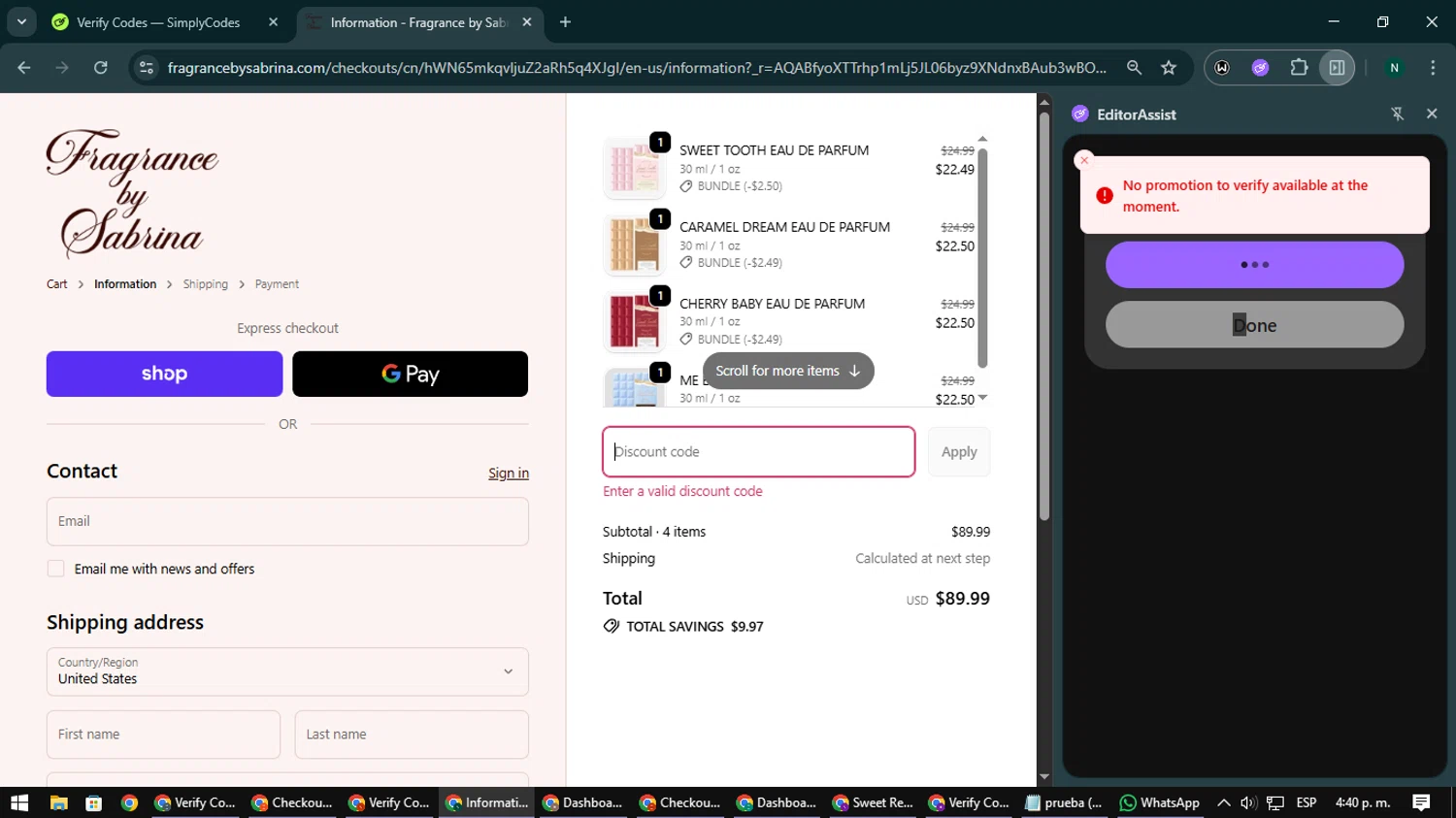Click the Payment breadcrumb step

point(277,284)
